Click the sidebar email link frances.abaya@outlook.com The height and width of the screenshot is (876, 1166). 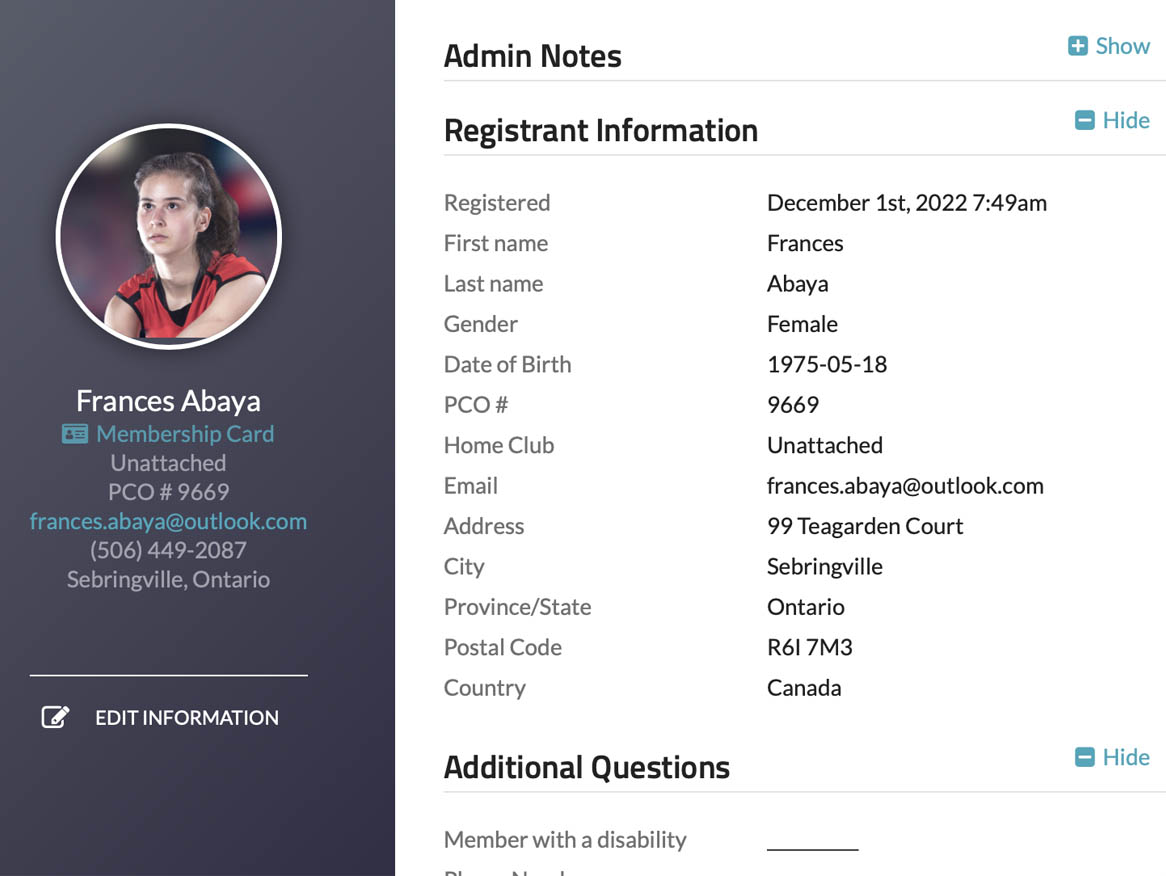(x=168, y=521)
